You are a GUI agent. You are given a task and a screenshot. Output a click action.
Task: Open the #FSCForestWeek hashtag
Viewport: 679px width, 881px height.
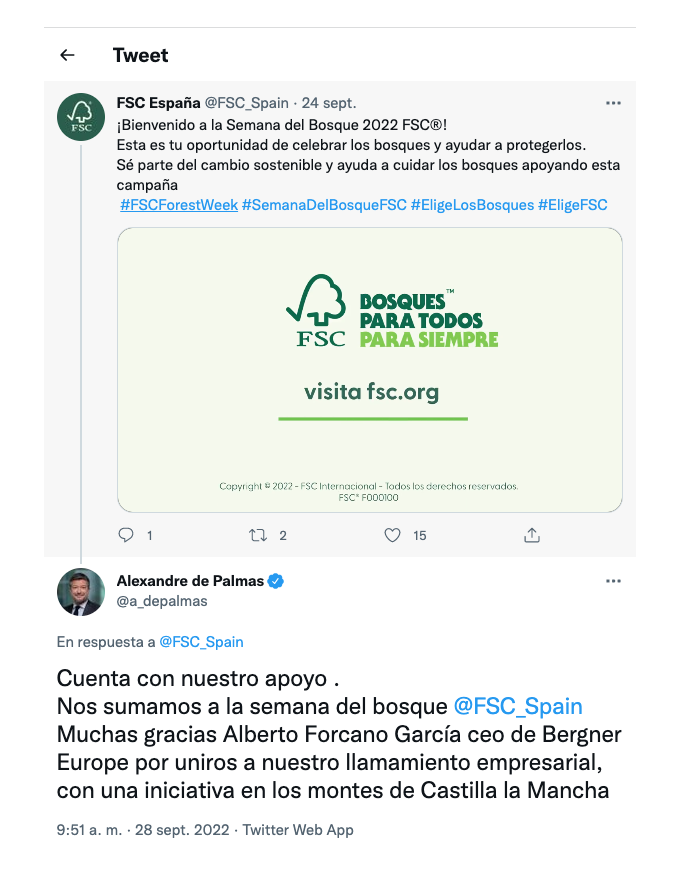click(x=179, y=205)
